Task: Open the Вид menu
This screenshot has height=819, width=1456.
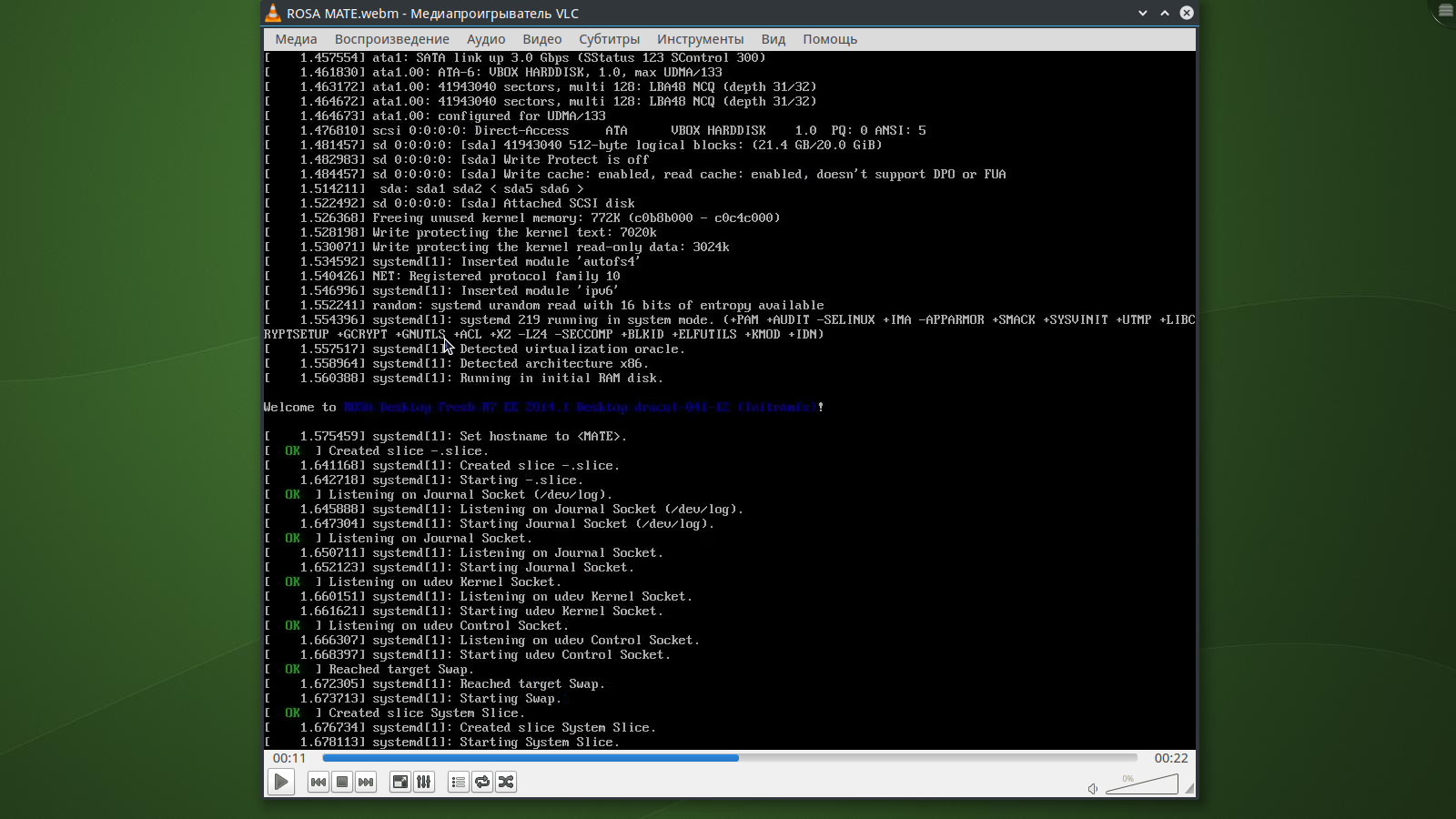Action: coord(773,39)
